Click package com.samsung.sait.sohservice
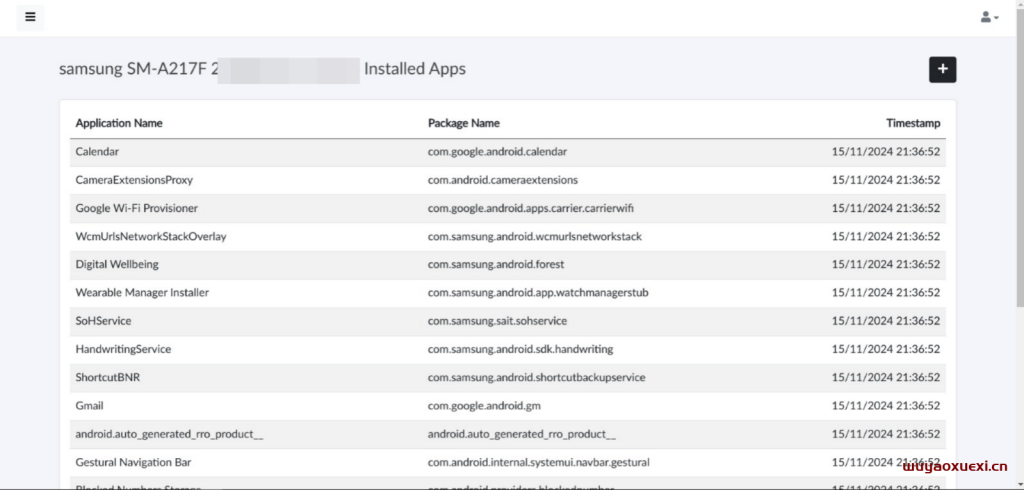This screenshot has height=490, width=1024. pos(497,321)
